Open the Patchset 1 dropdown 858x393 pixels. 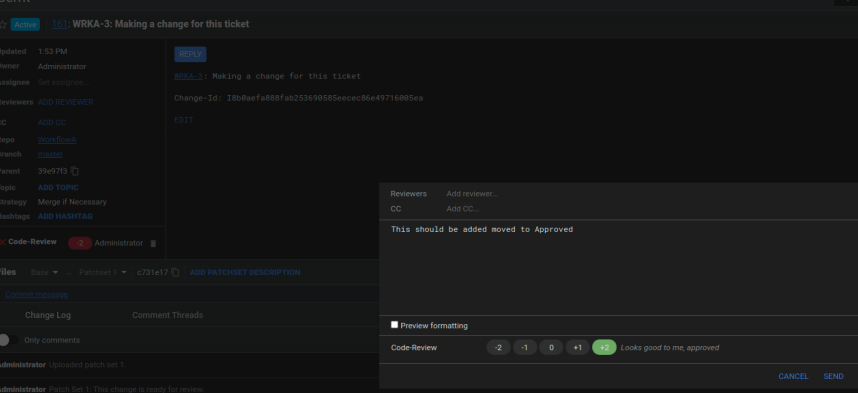[x=103, y=272]
